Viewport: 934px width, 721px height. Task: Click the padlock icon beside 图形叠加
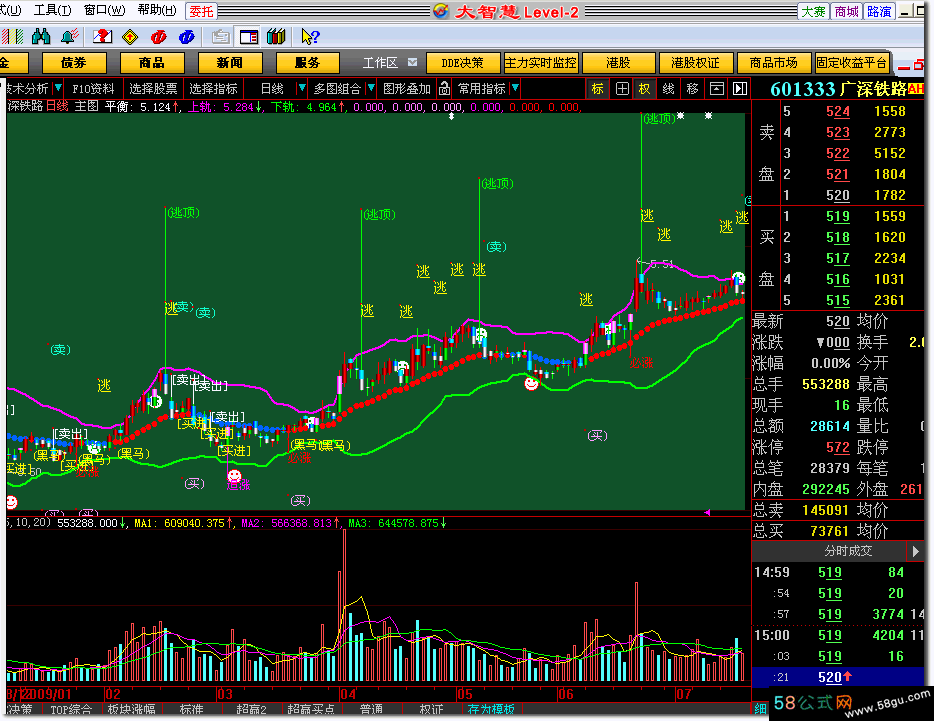444,88
